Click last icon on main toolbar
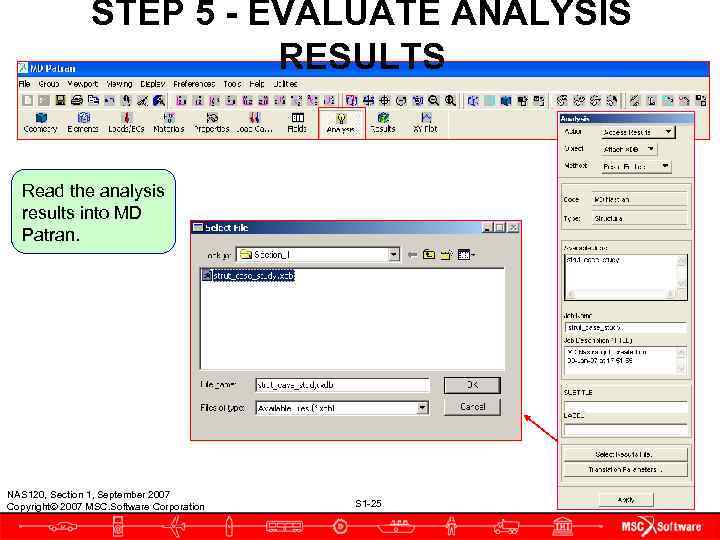The width and height of the screenshot is (720, 540). pos(701,101)
